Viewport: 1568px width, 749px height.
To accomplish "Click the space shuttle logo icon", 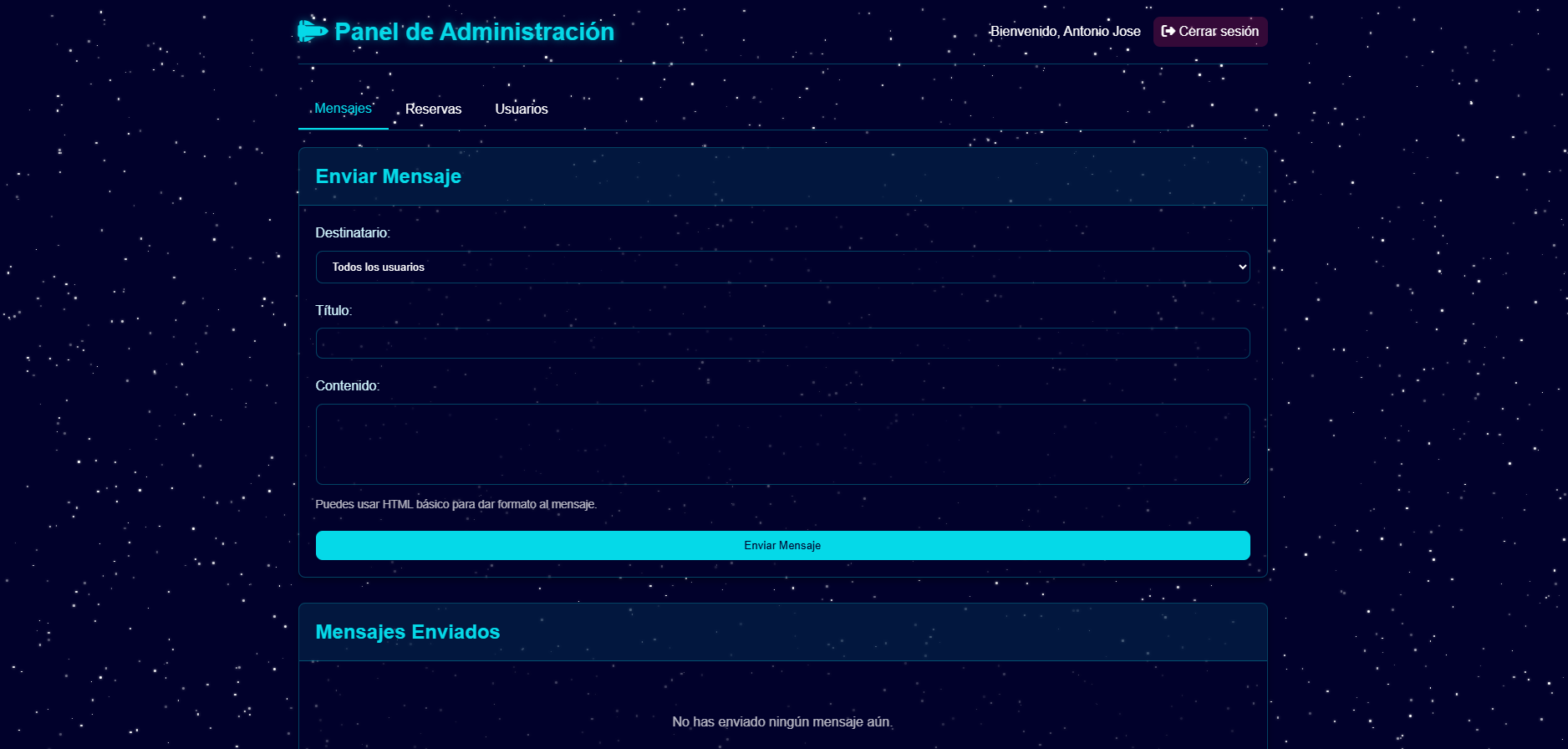I will [x=313, y=32].
